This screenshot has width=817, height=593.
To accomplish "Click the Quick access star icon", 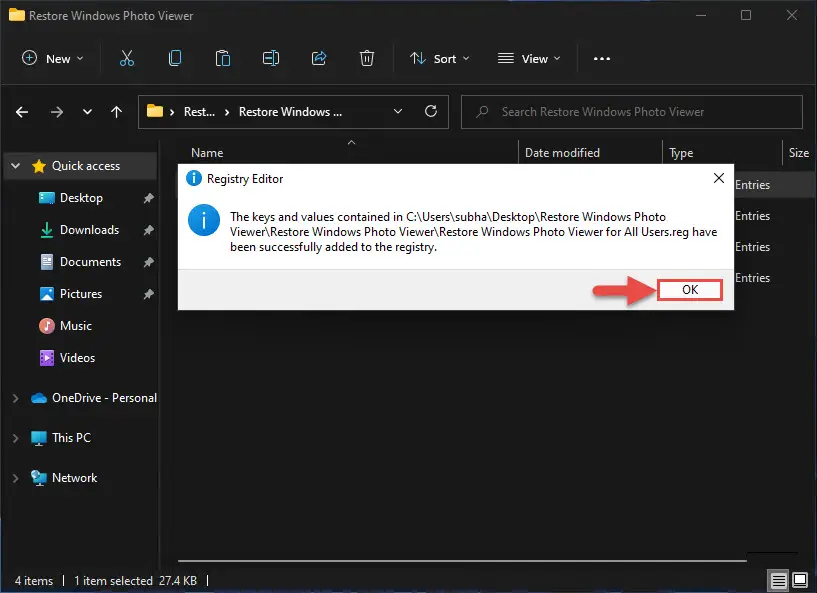I will click(39, 166).
